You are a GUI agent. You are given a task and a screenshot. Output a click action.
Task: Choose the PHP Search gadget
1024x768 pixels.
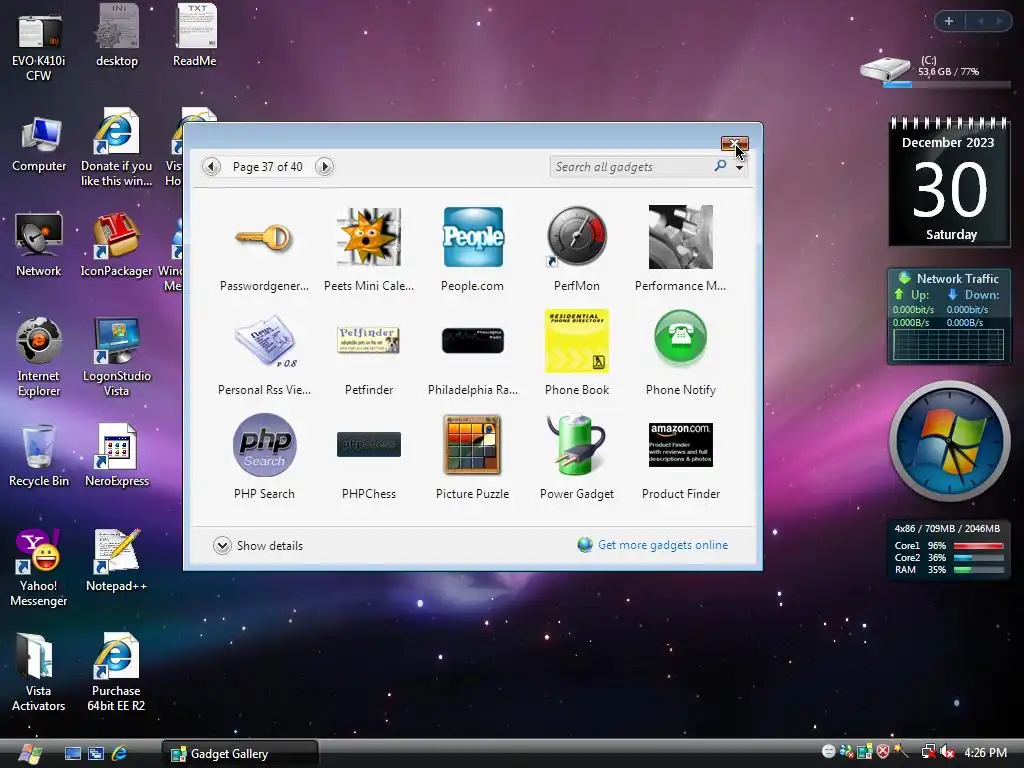click(264, 445)
